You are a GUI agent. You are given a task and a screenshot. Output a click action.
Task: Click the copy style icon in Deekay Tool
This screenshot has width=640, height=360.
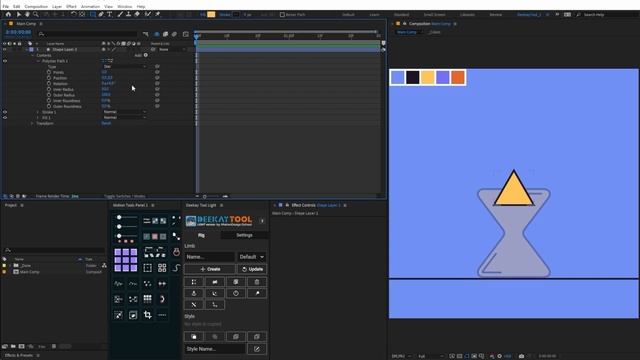pos(194,337)
